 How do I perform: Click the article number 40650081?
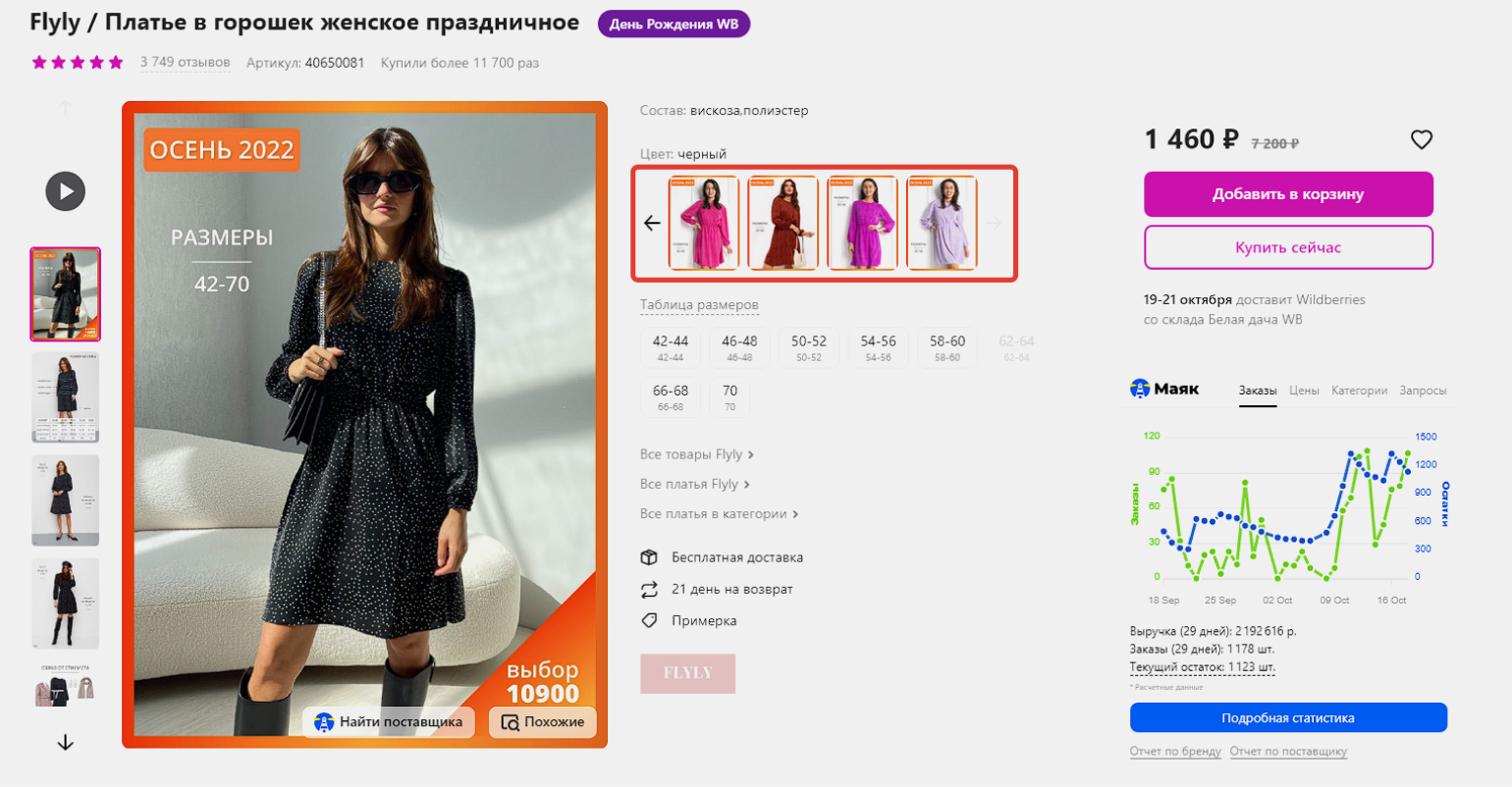(x=334, y=63)
